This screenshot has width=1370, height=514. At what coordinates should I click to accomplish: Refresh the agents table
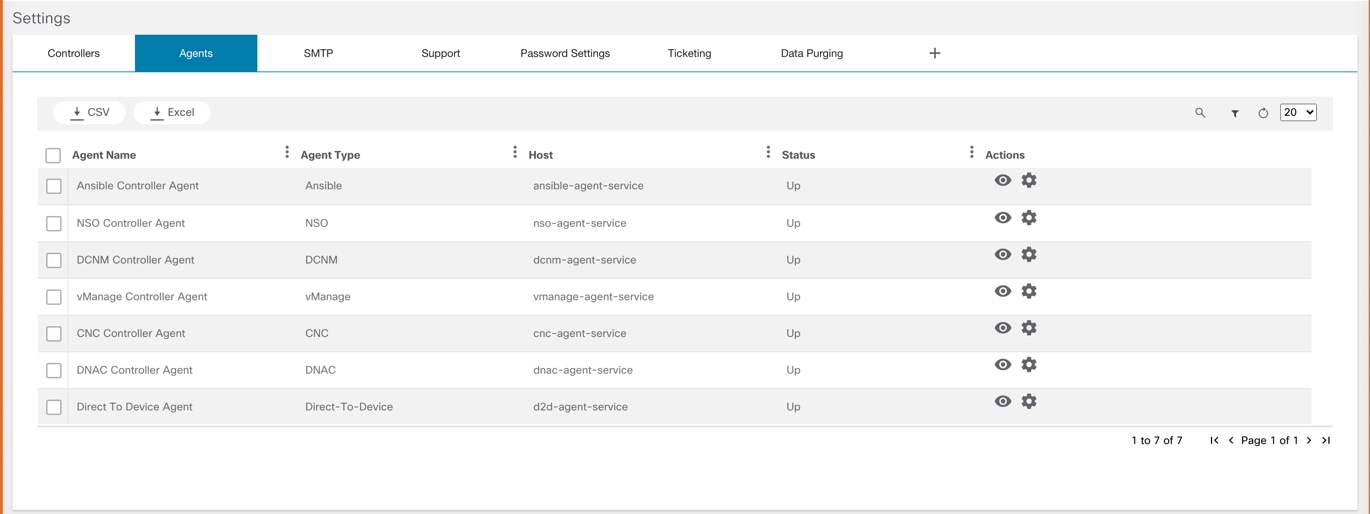click(1263, 113)
